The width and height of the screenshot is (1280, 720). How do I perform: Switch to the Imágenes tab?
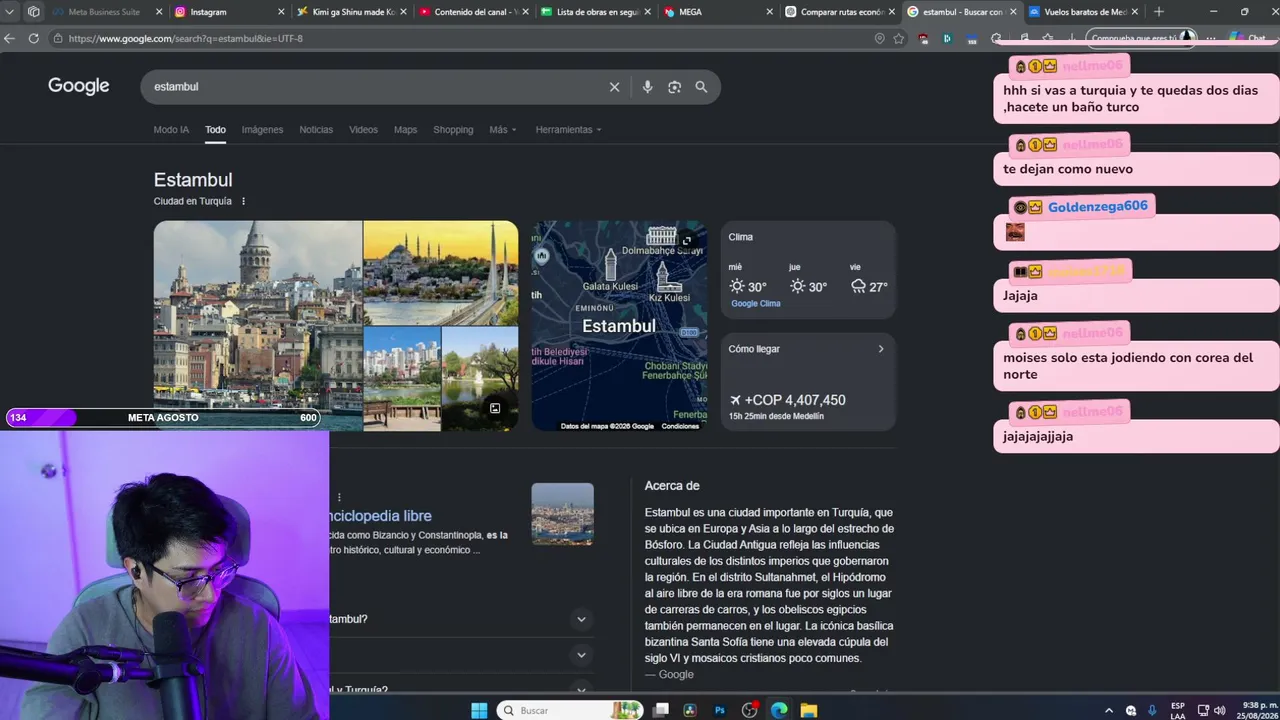click(x=262, y=129)
